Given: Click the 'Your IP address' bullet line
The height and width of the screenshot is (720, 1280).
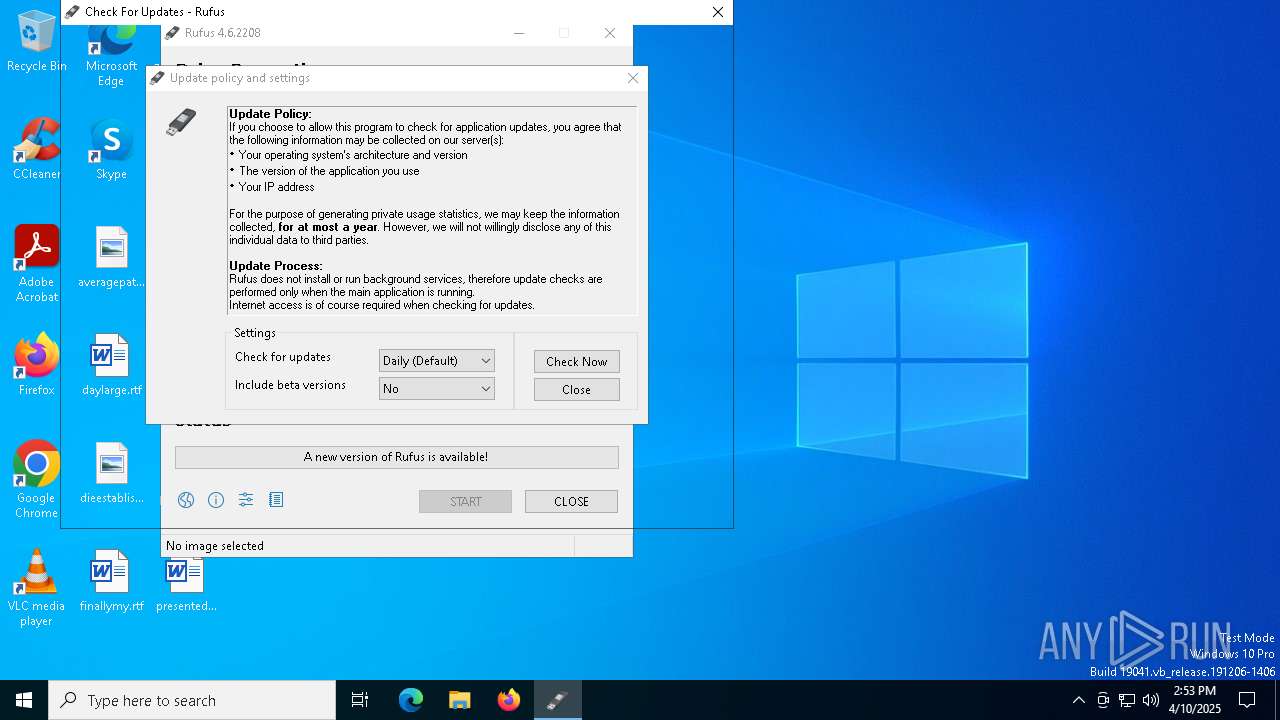Looking at the screenshot, I should [272, 187].
